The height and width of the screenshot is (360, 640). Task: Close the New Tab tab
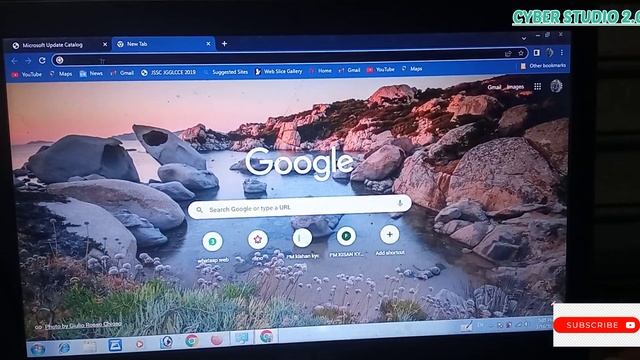[208, 43]
